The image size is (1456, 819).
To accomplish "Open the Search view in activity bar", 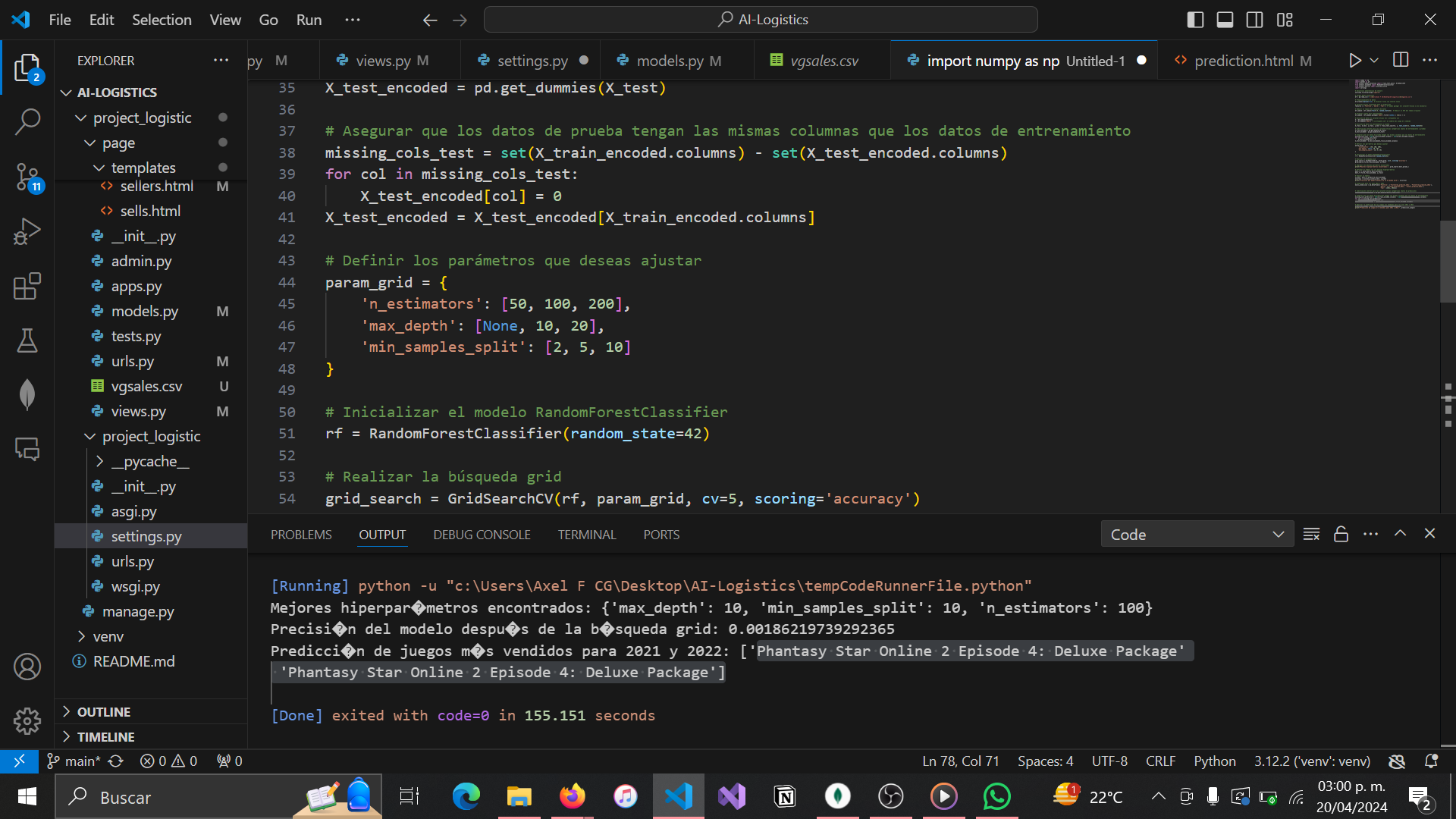I will tap(27, 121).
